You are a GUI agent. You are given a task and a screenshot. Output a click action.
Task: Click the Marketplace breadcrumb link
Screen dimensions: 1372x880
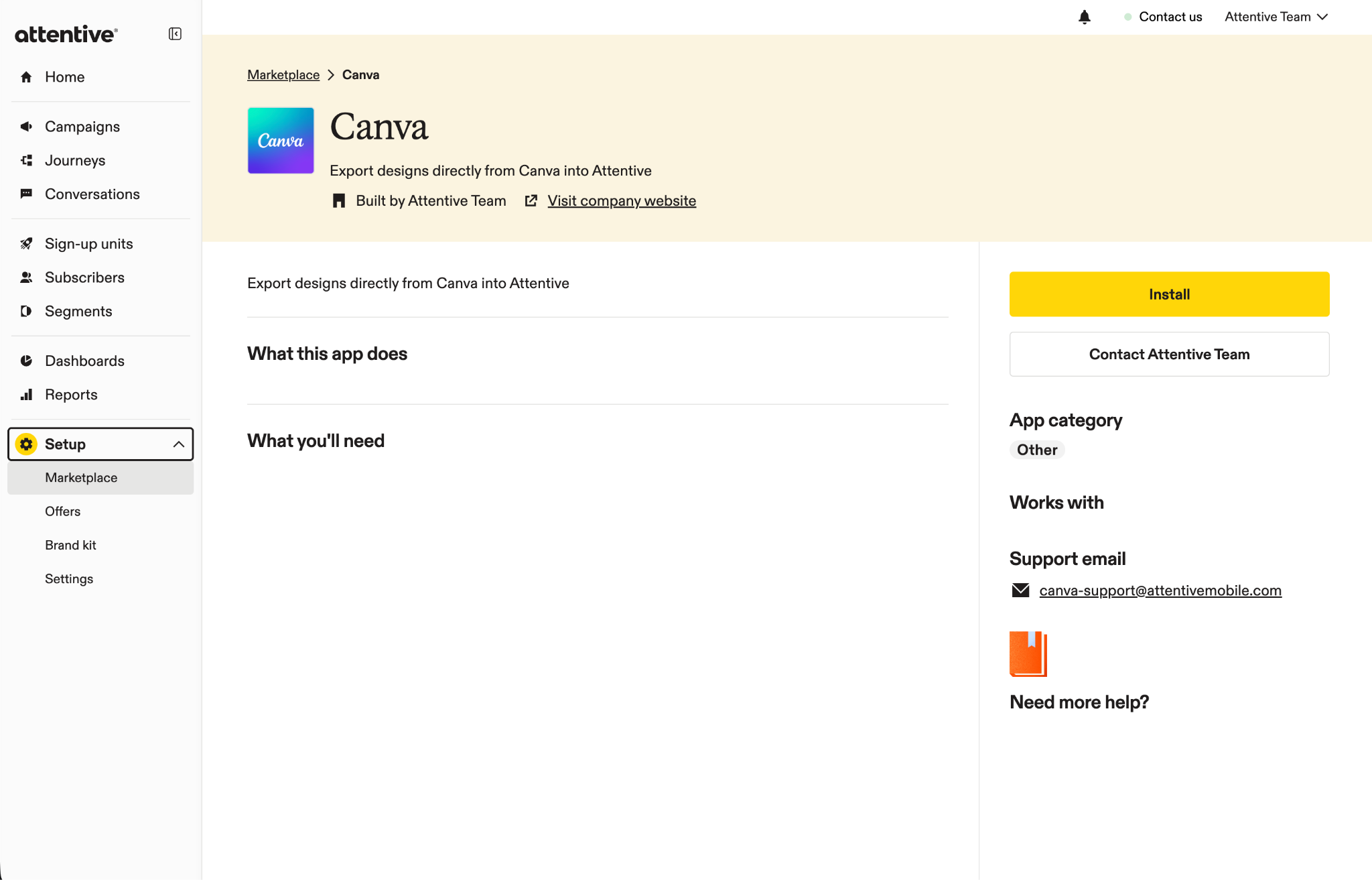tap(283, 74)
